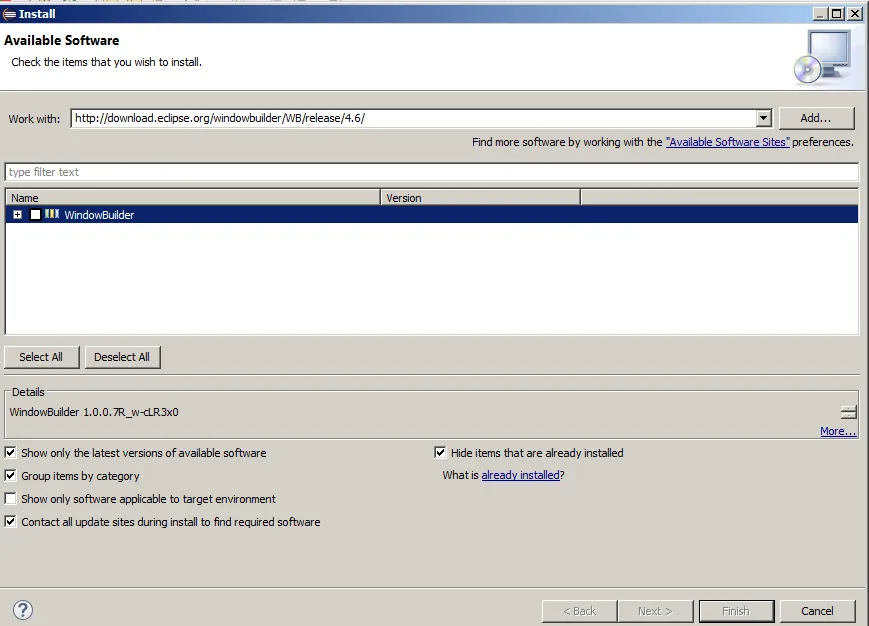The image size is (869, 626).
Task: Check the WindowBuilder checkbox
Action: [x=35, y=214]
